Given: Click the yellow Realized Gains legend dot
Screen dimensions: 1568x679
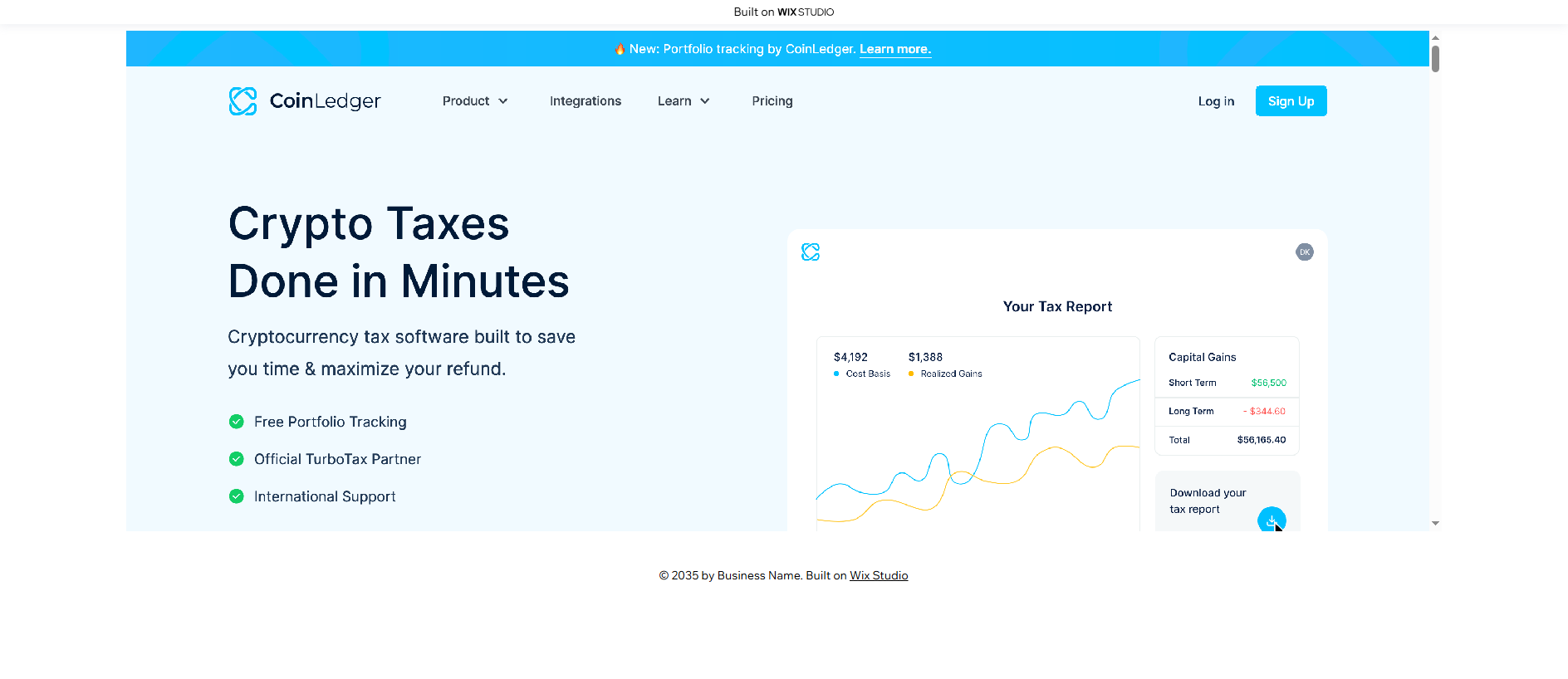Looking at the screenshot, I should pyautogui.click(x=911, y=374).
